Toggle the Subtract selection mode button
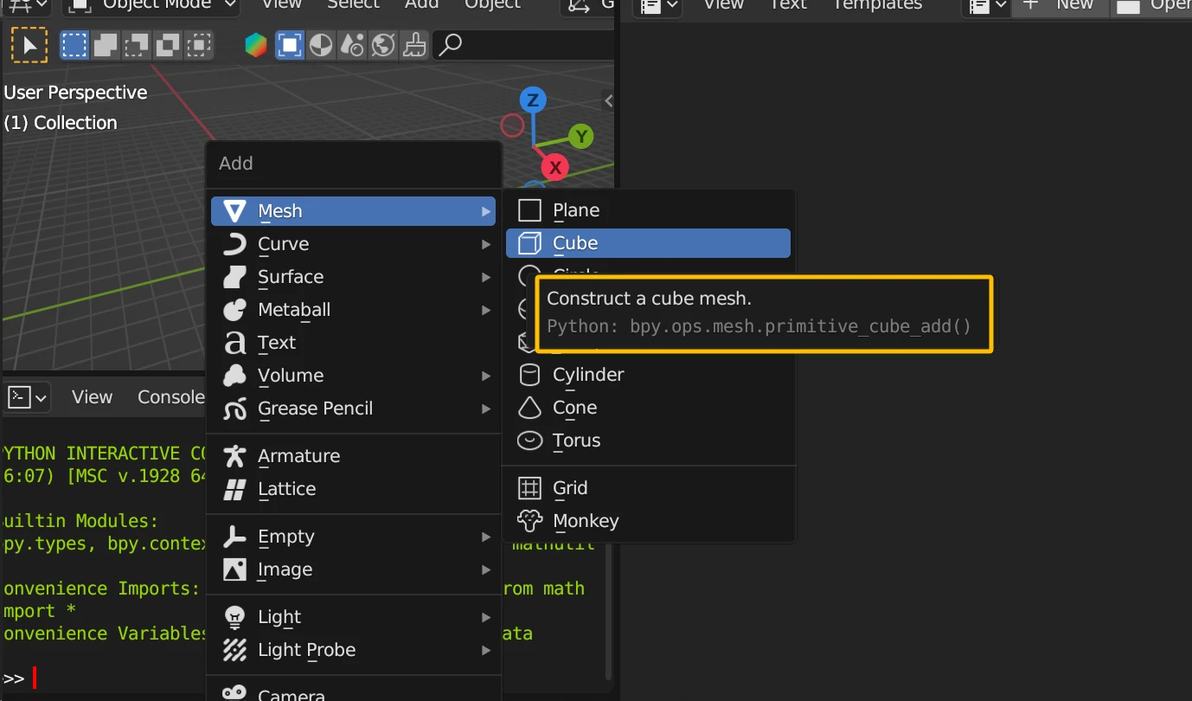Viewport: 1192px width, 701px height. (137, 45)
